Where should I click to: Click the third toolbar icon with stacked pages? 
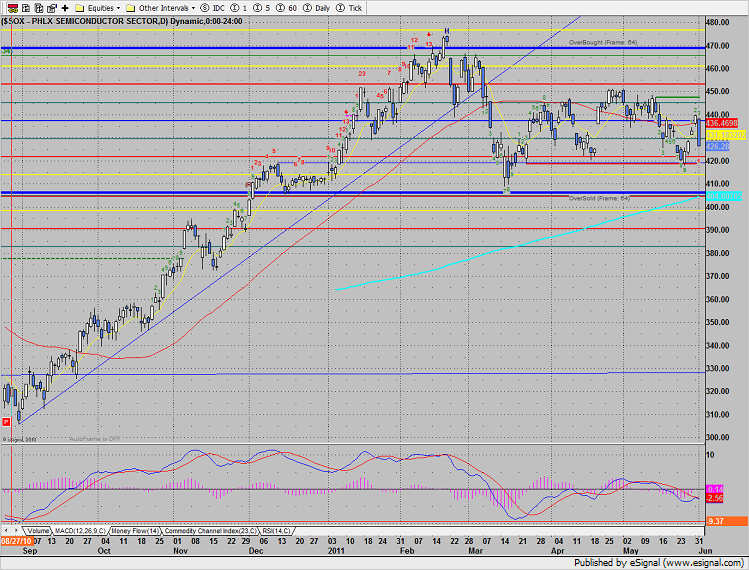coord(39,8)
